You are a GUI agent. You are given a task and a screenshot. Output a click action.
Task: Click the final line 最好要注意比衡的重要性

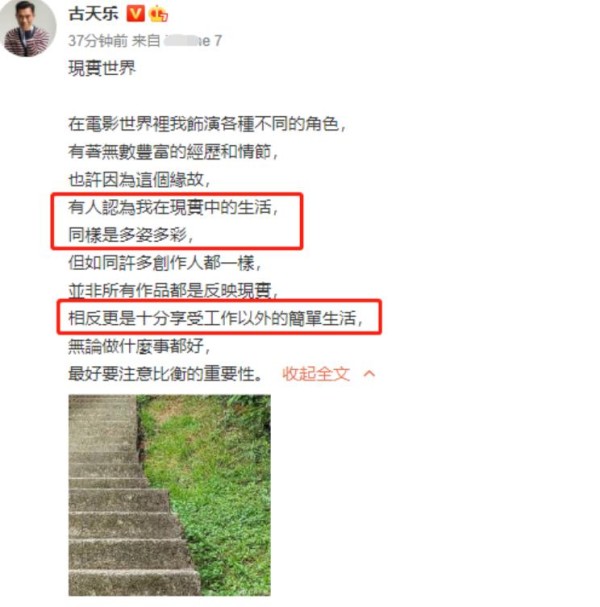pos(165,374)
